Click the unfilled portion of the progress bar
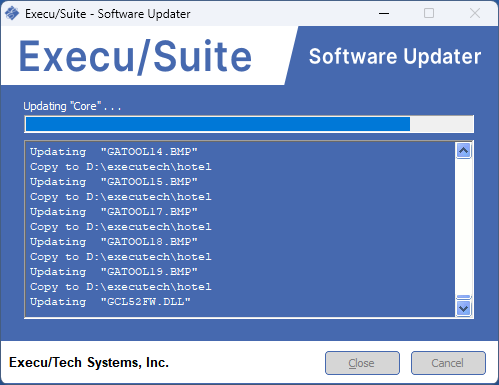Screen dimensions: 499x385 tap(441, 124)
